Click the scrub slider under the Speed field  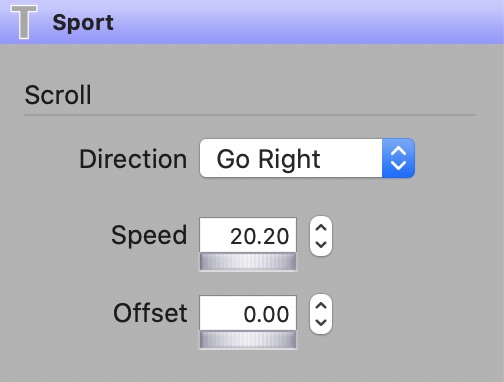tap(248, 261)
